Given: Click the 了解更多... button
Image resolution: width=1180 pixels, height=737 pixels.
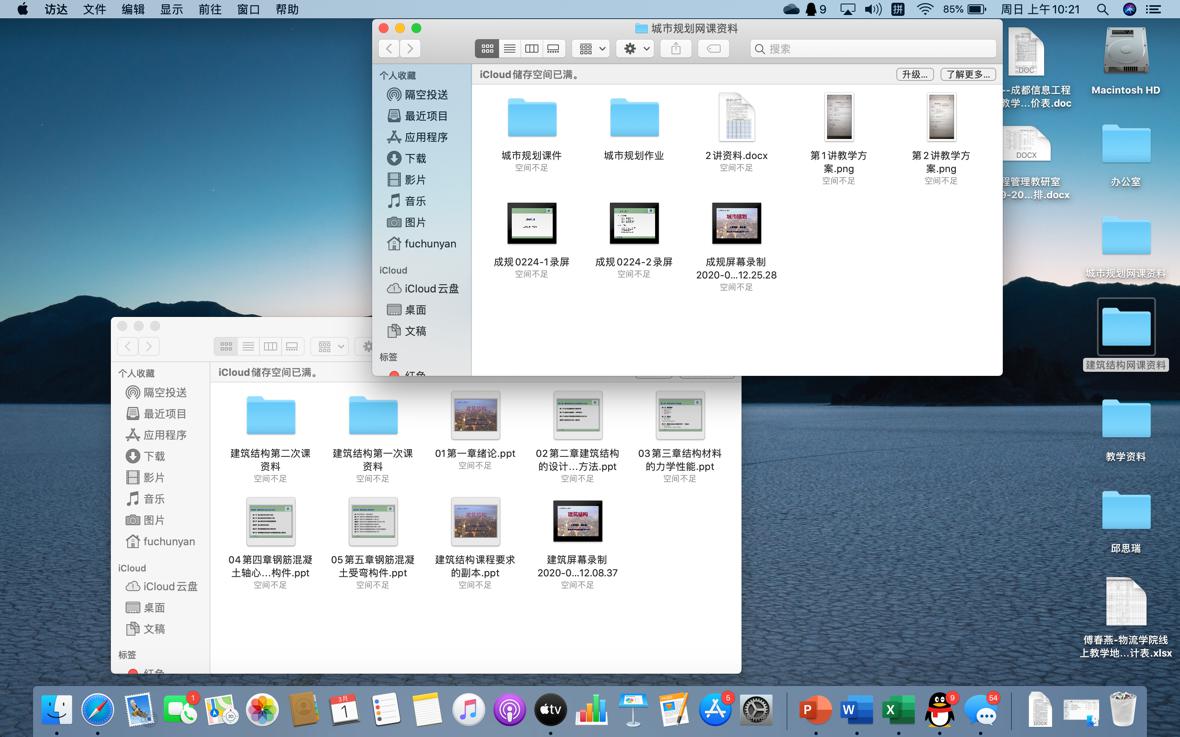Looking at the screenshot, I should tap(967, 74).
